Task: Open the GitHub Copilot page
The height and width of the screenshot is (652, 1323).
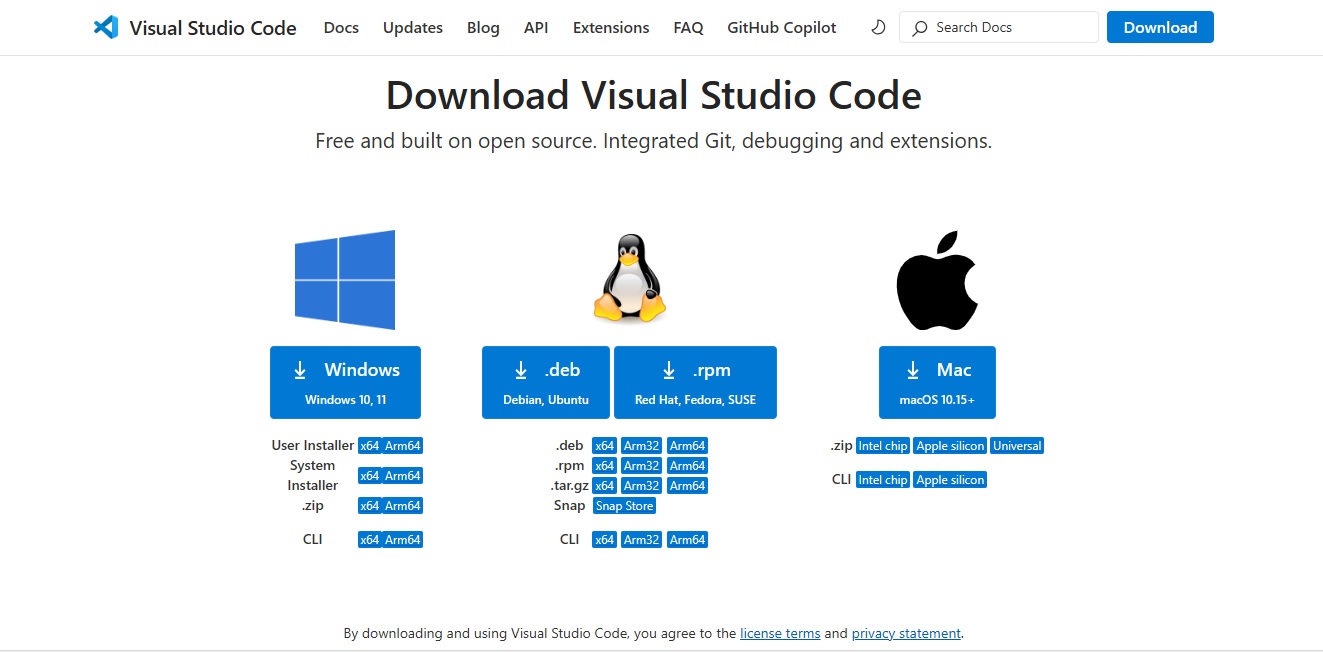Action: pos(781,27)
